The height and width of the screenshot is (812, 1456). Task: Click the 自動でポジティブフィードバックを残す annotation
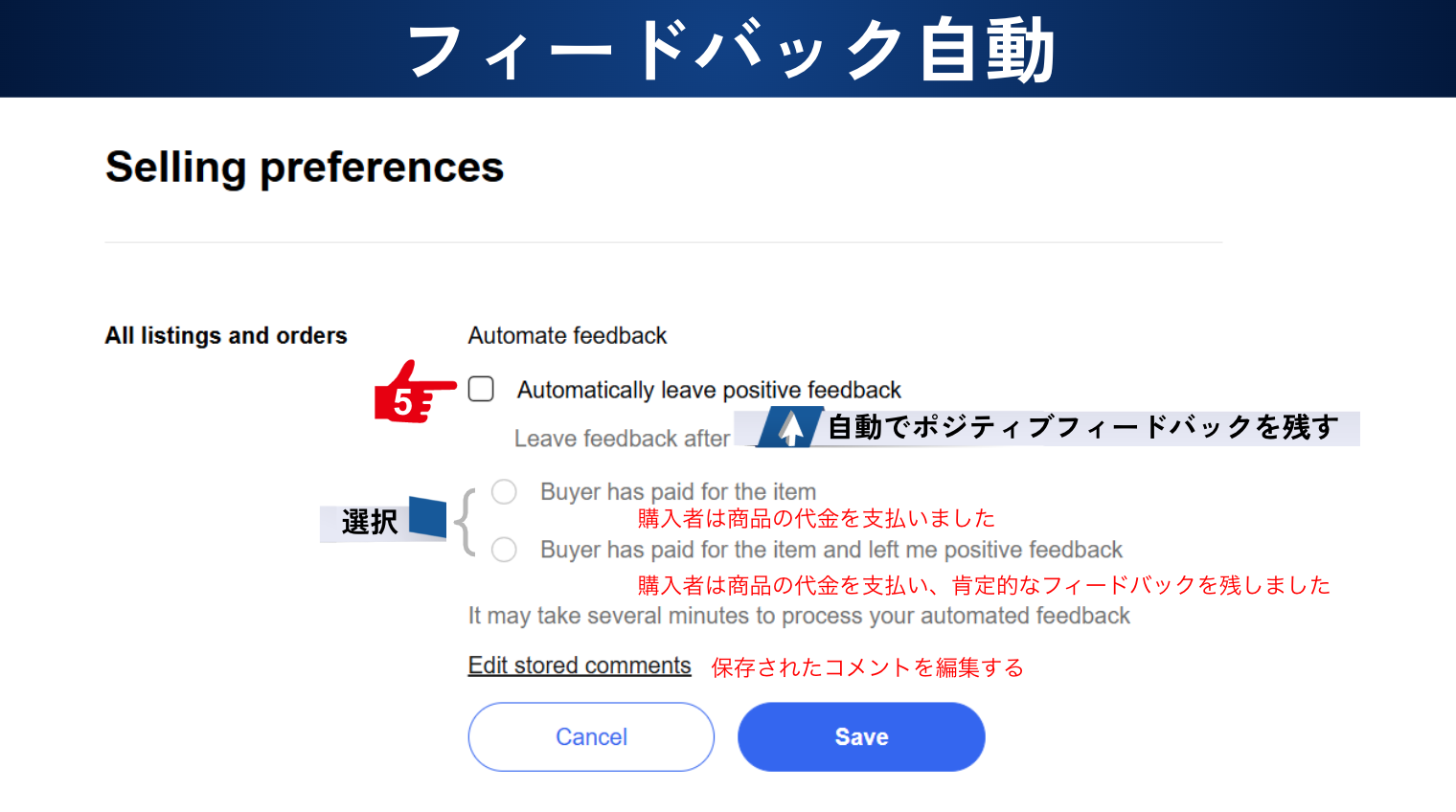pos(1082,427)
